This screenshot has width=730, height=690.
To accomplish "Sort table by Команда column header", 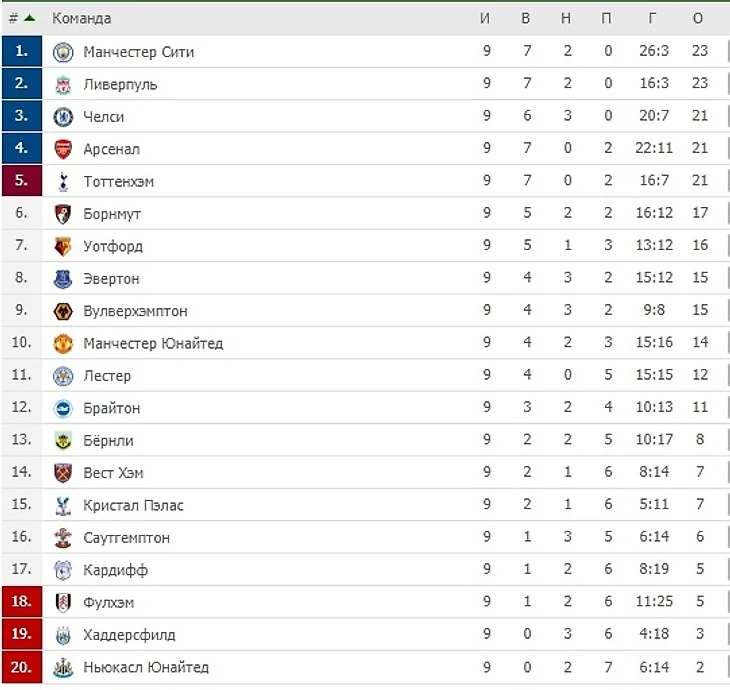I will [x=82, y=18].
